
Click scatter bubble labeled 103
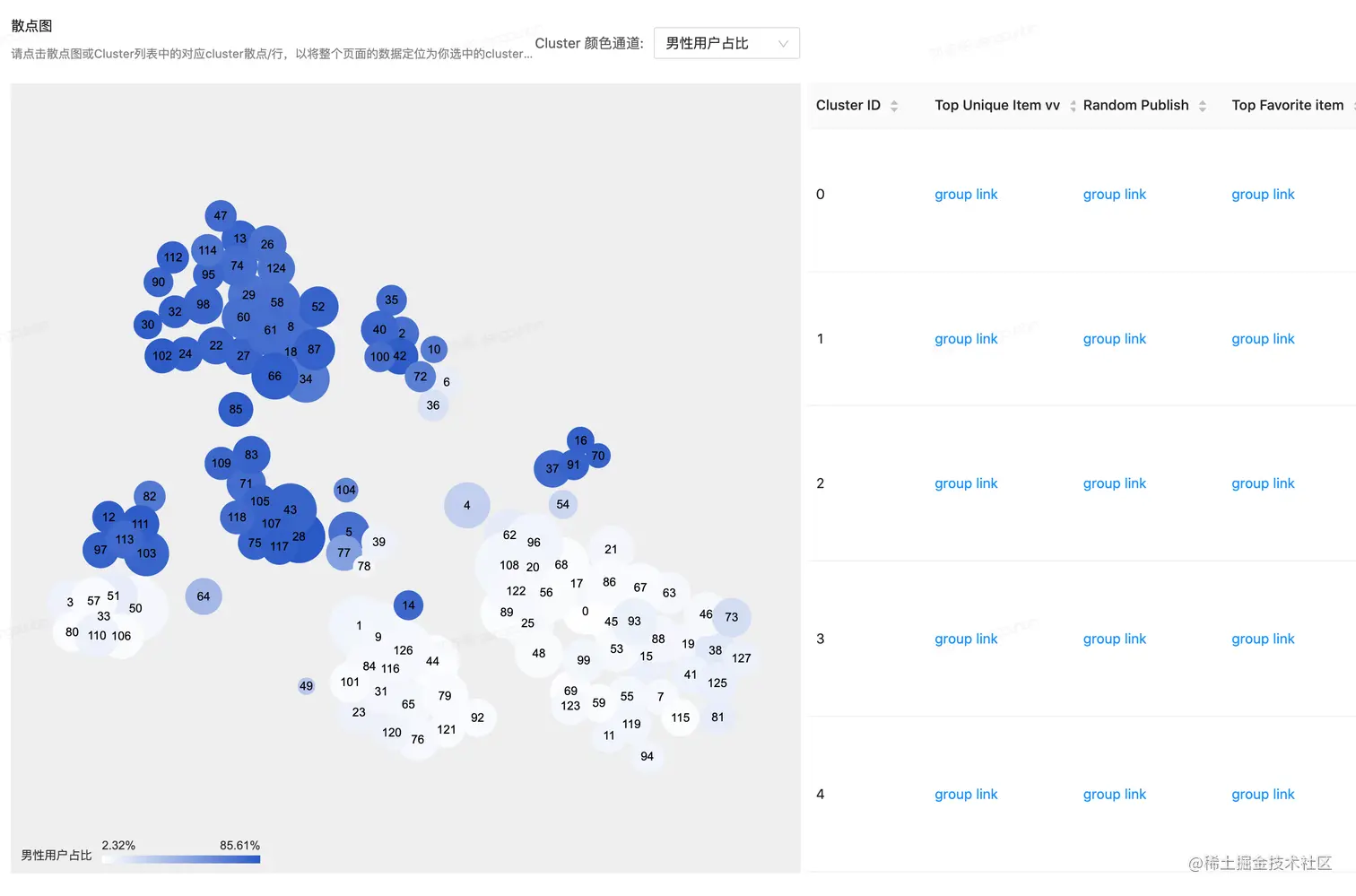[146, 553]
